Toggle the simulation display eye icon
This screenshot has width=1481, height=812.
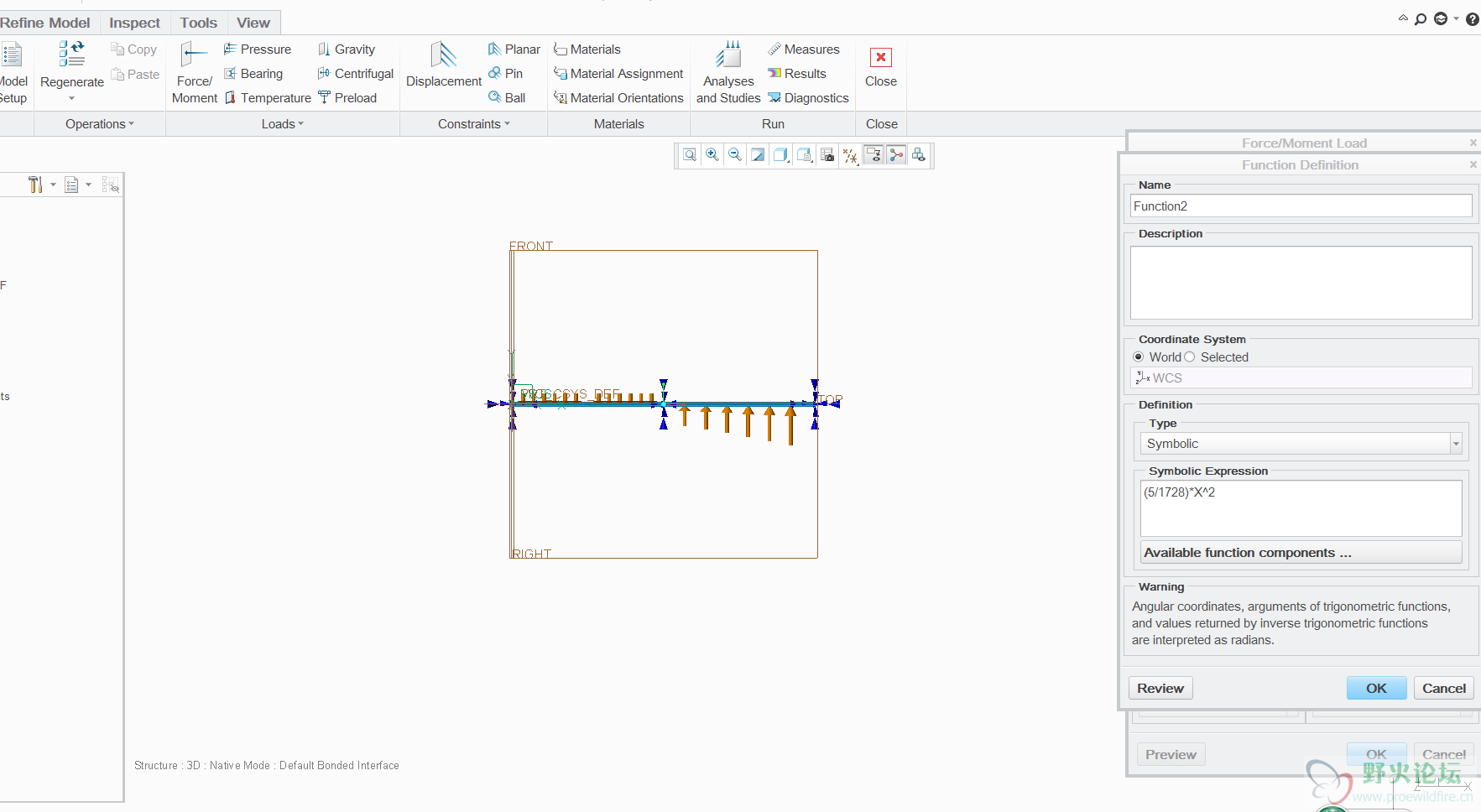pos(873,155)
